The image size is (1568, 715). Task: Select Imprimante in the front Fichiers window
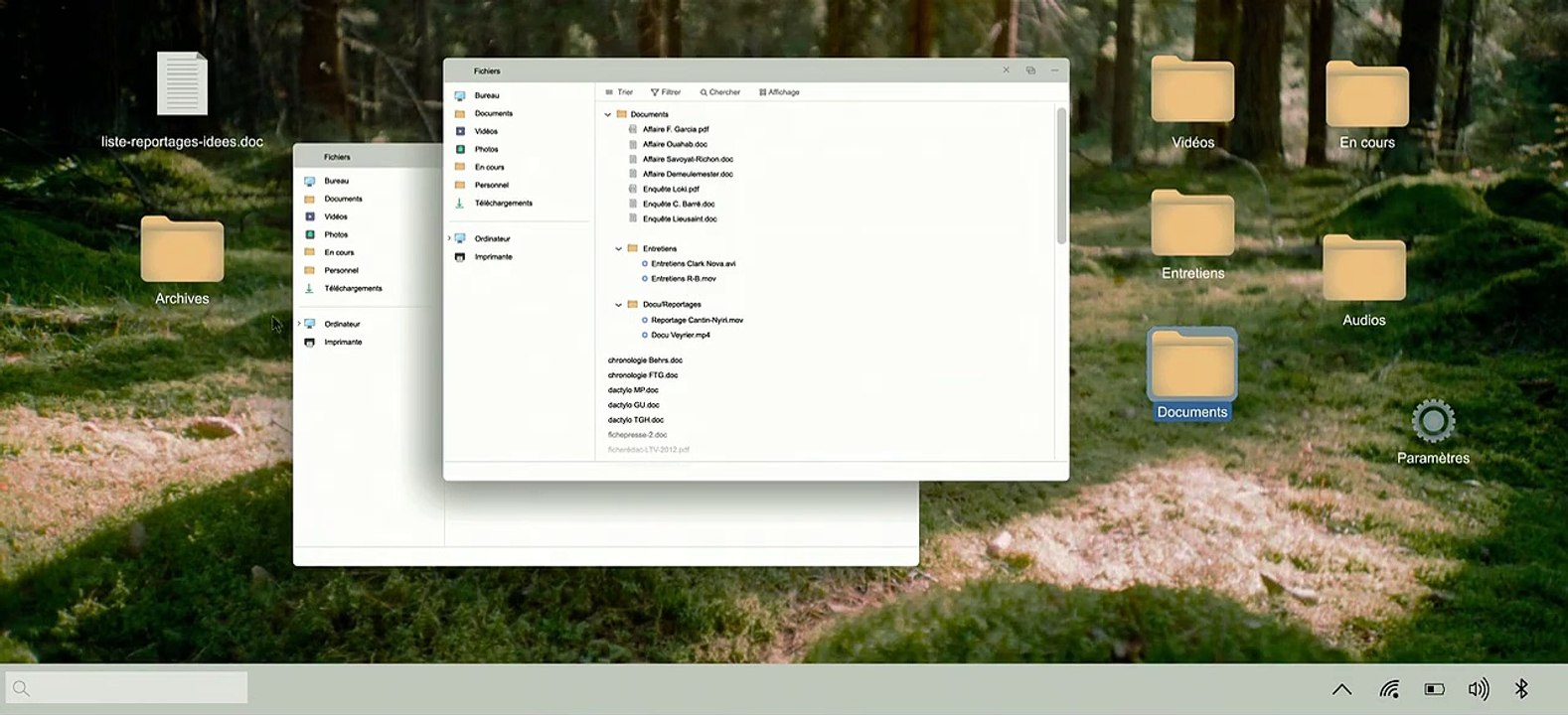493,256
